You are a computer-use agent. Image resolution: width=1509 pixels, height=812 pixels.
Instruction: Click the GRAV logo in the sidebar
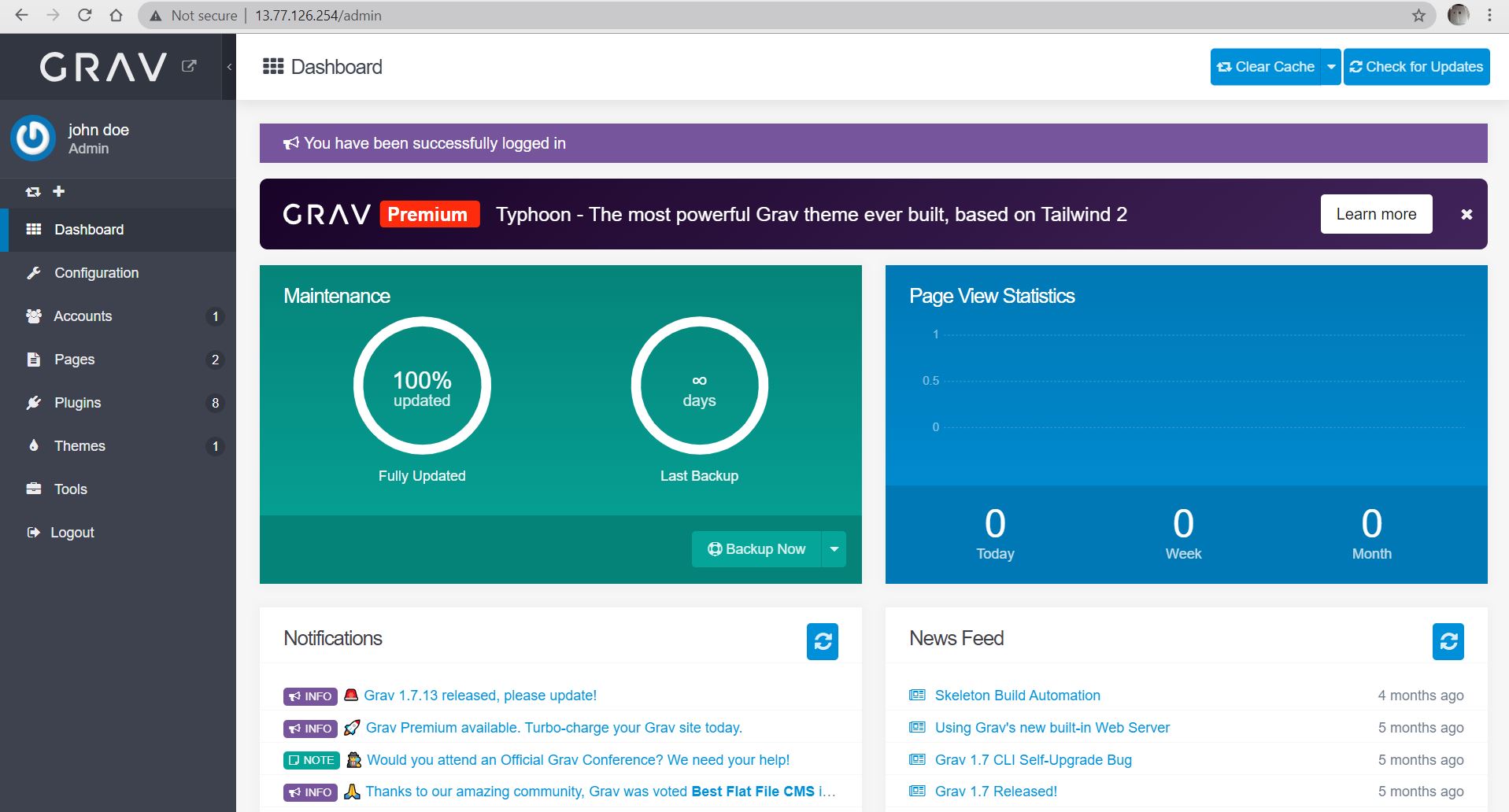click(x=104, y=67)
